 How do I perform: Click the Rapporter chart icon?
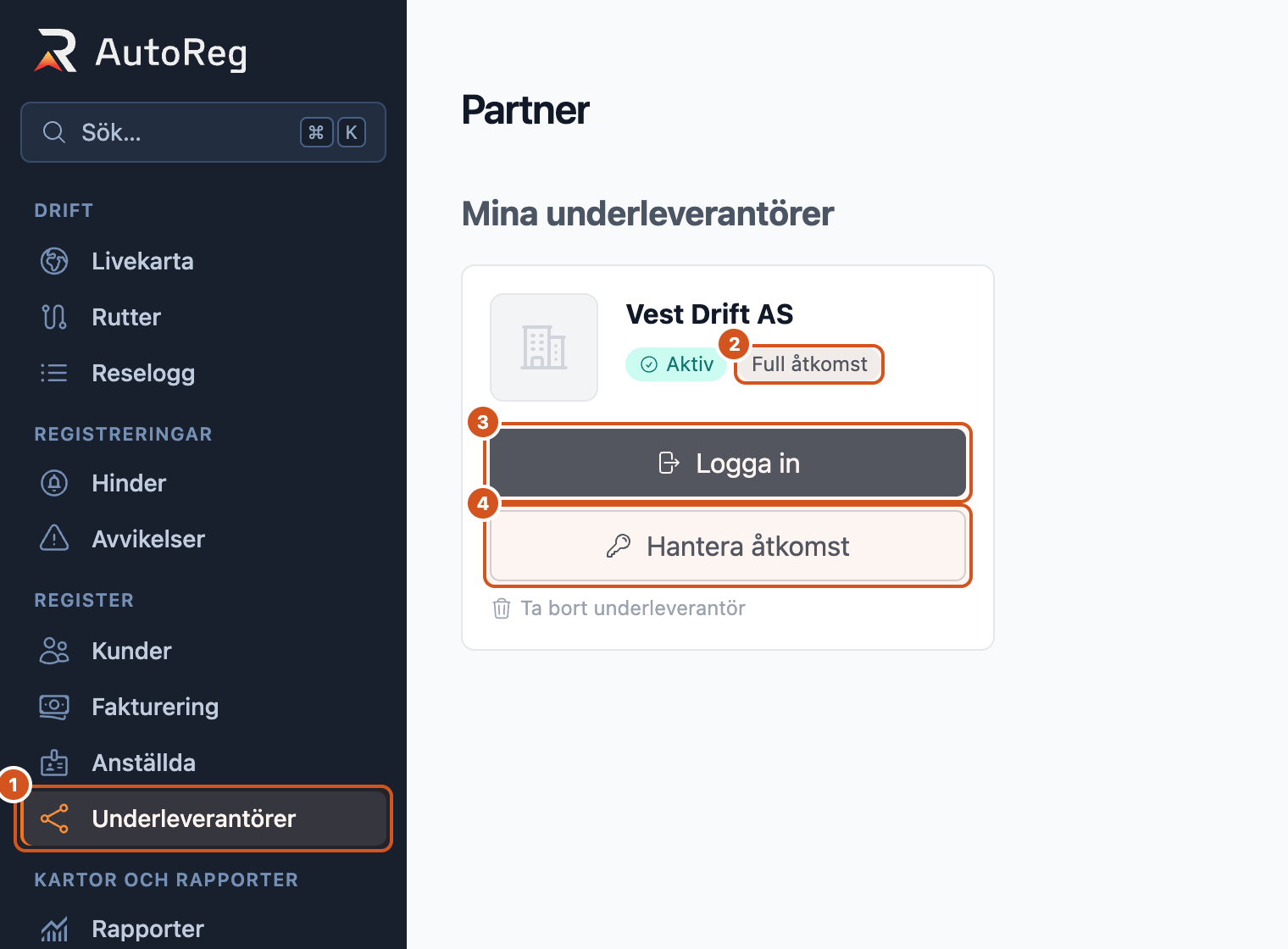54,929
